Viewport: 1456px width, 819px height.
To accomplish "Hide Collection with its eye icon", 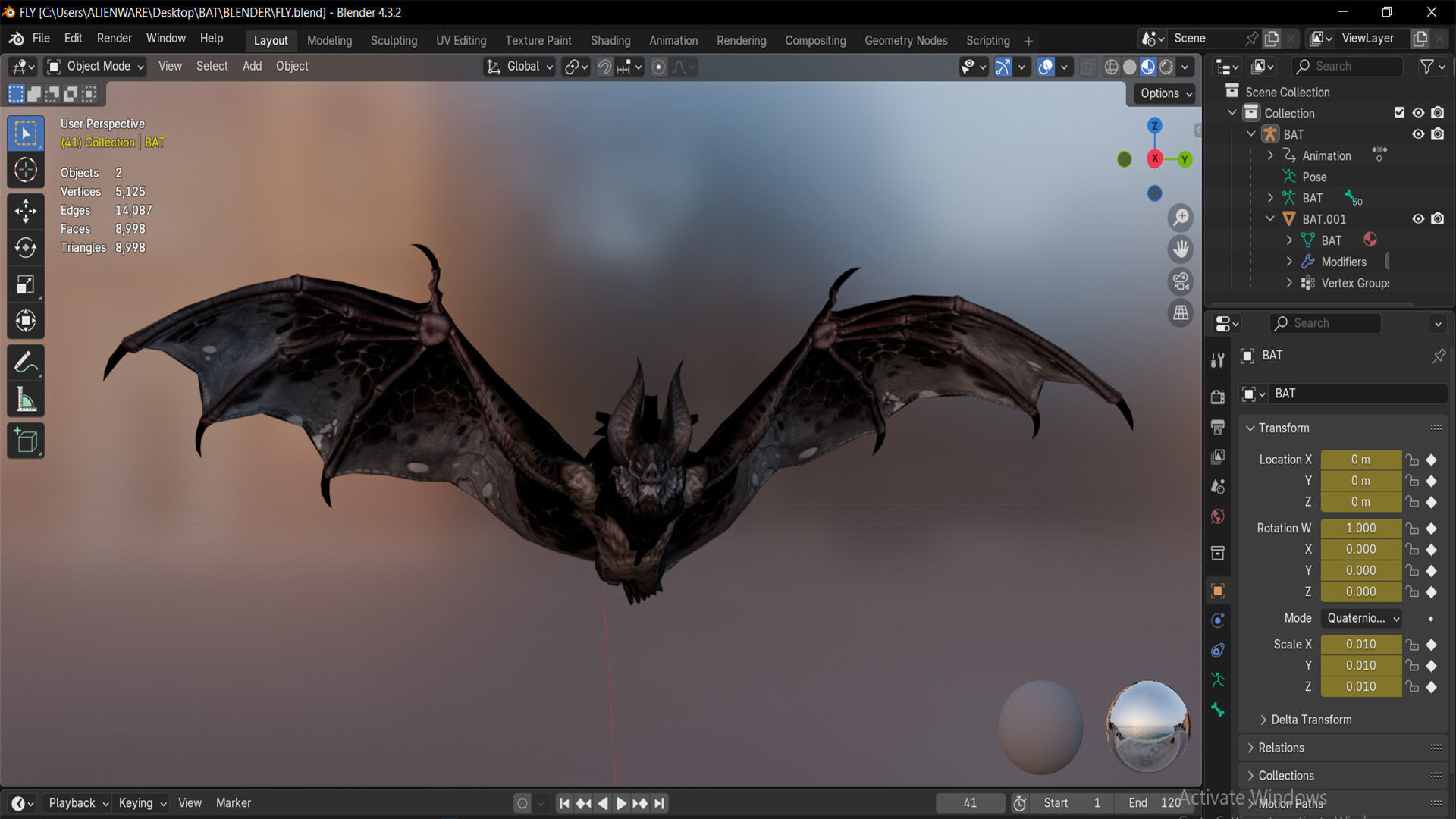I will tap(1418, 113).
